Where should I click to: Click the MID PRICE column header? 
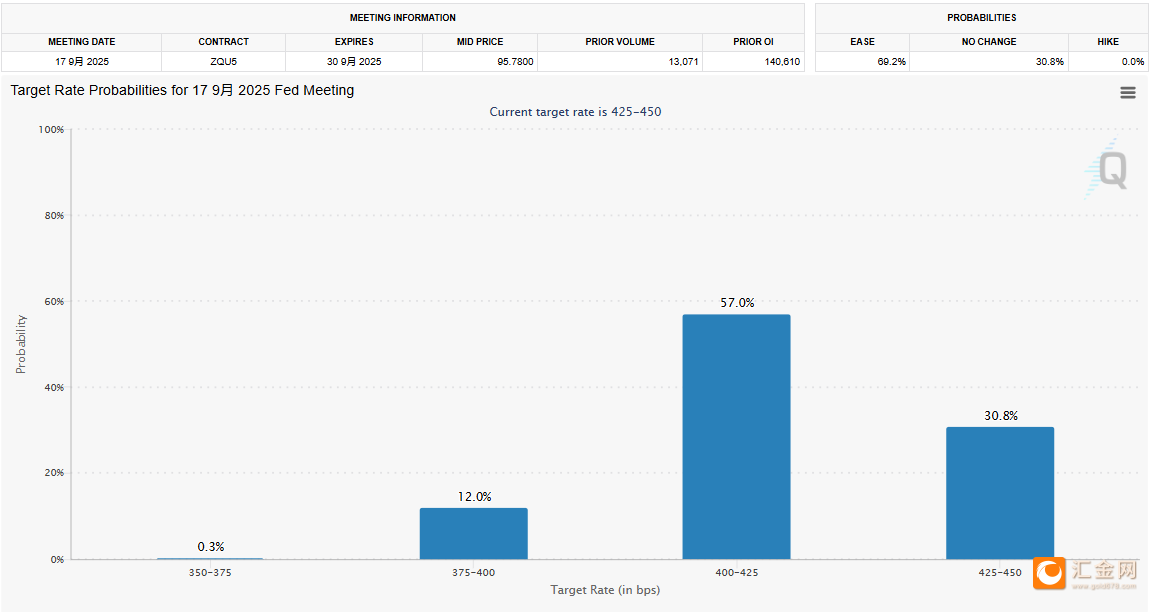pos(479,42)
